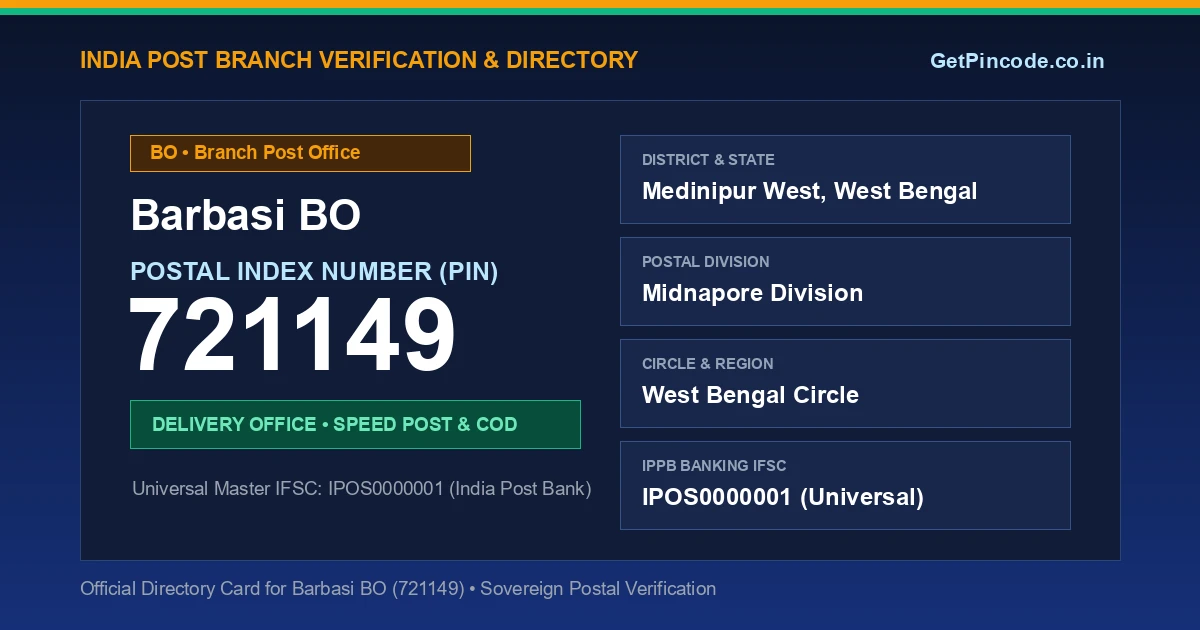
Task: Select the Universal Master IFSC text line
Action: [x=362, y=489]
